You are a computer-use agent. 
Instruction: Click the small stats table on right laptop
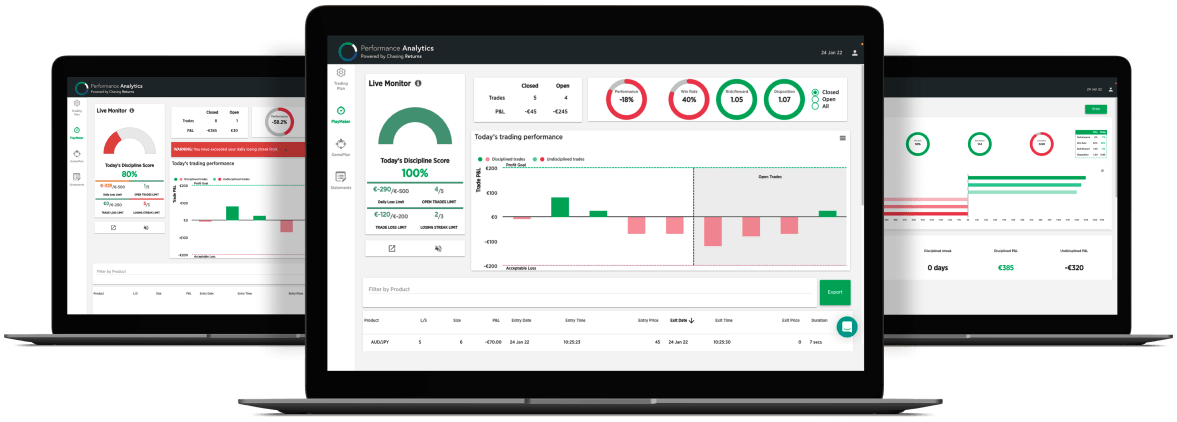1091,143
